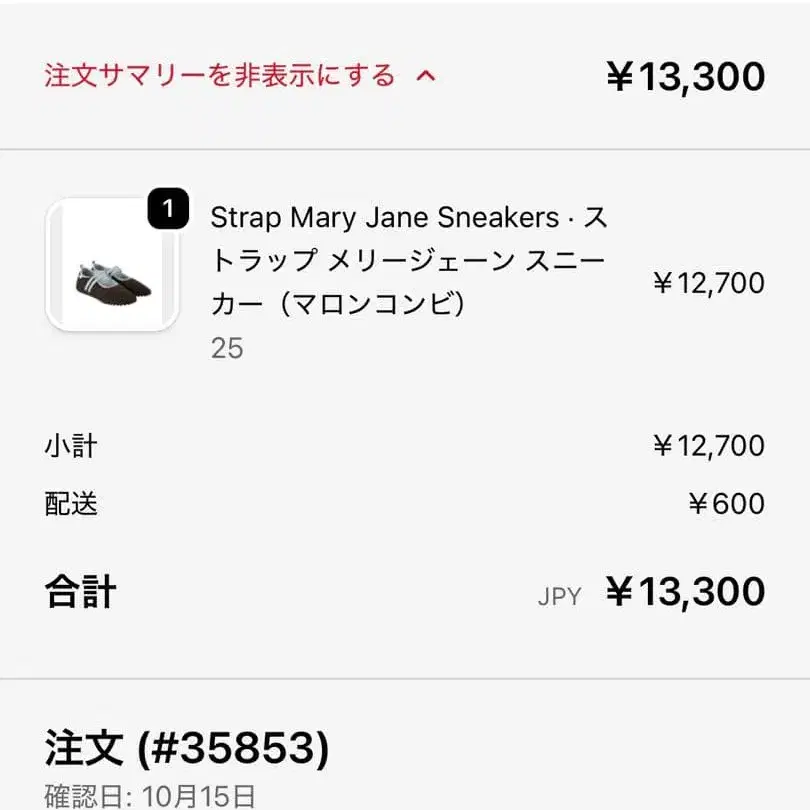Click the 確認日: 10月15日 confirmation date
The width and height of the screenshot is (810, 810).
[x=150, y=796]
